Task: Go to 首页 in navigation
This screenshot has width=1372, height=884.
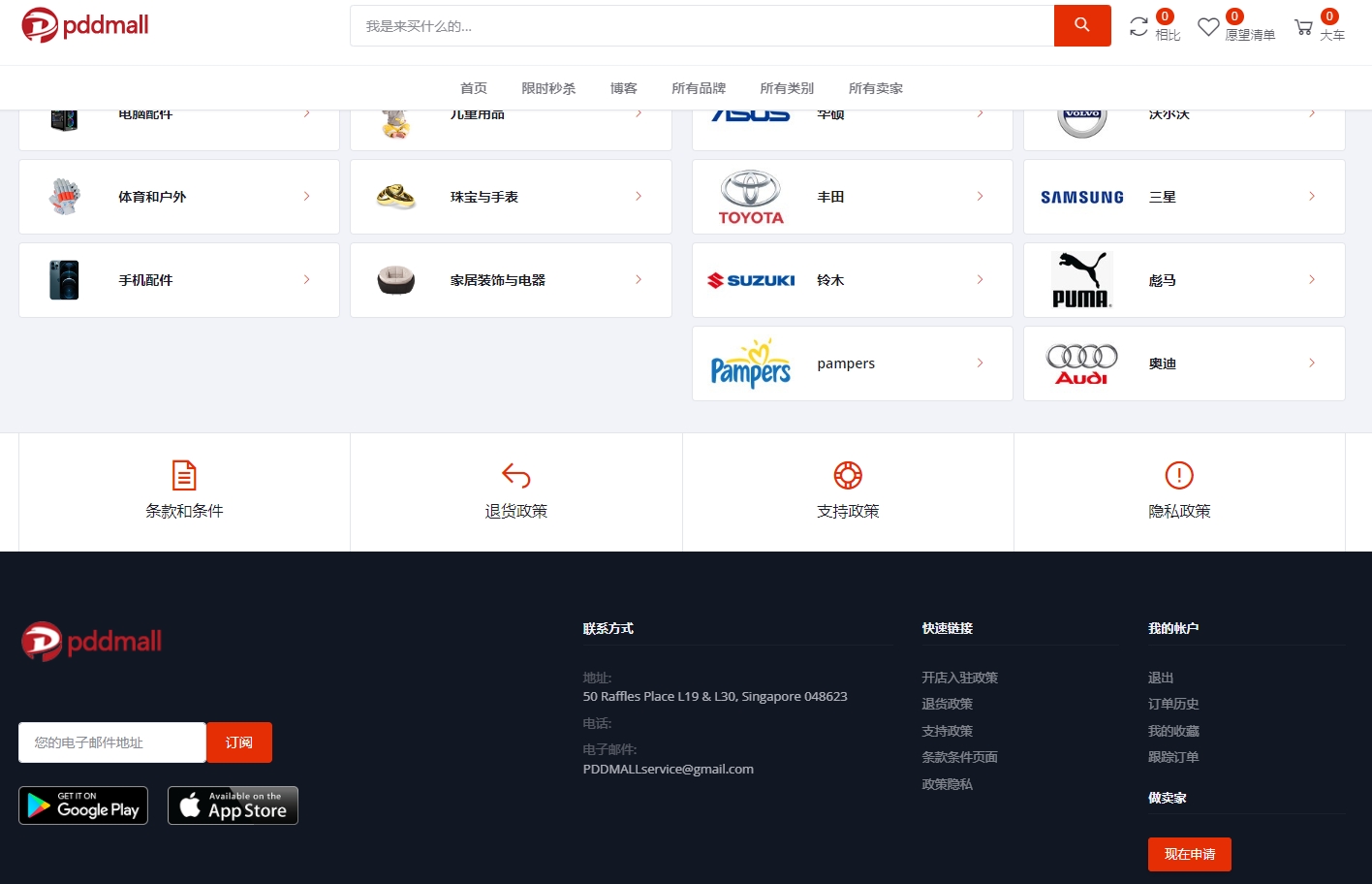Action: click(x=474, y=88)
